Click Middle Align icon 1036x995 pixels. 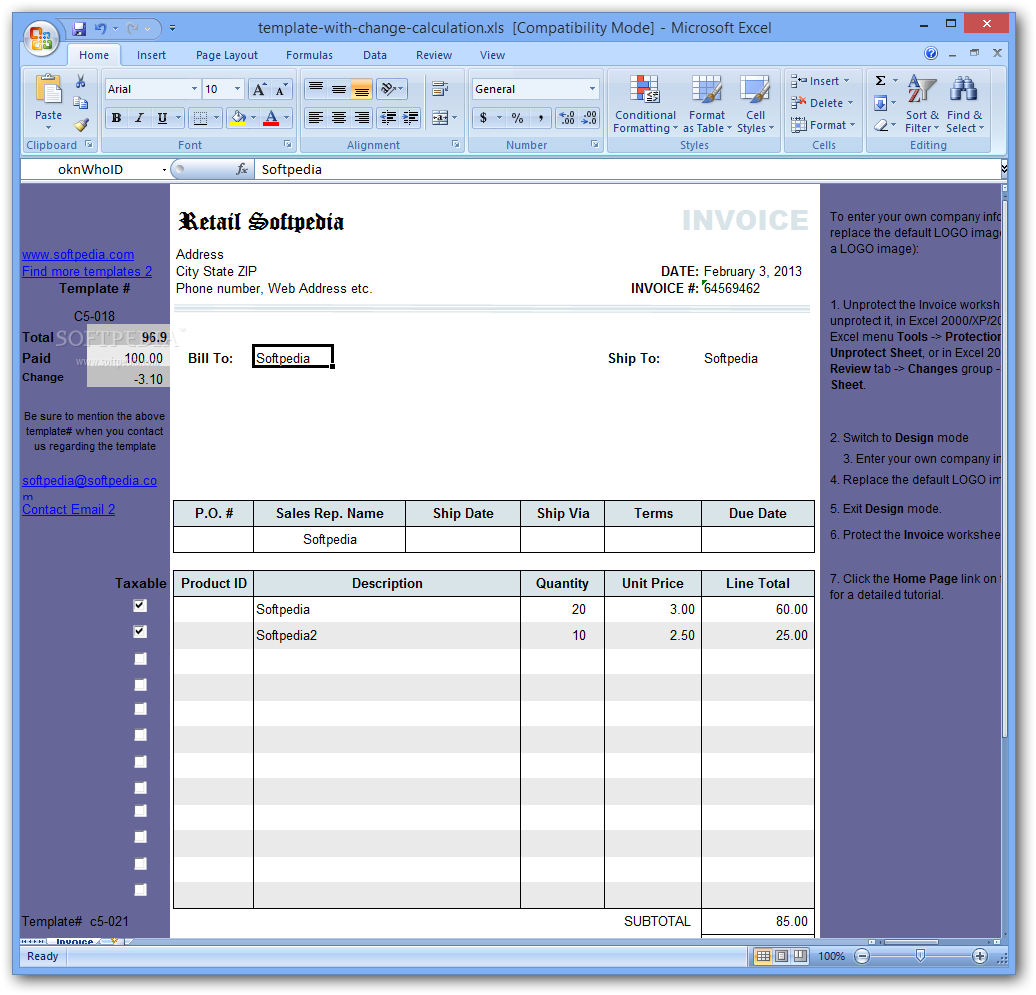[339, 89]
